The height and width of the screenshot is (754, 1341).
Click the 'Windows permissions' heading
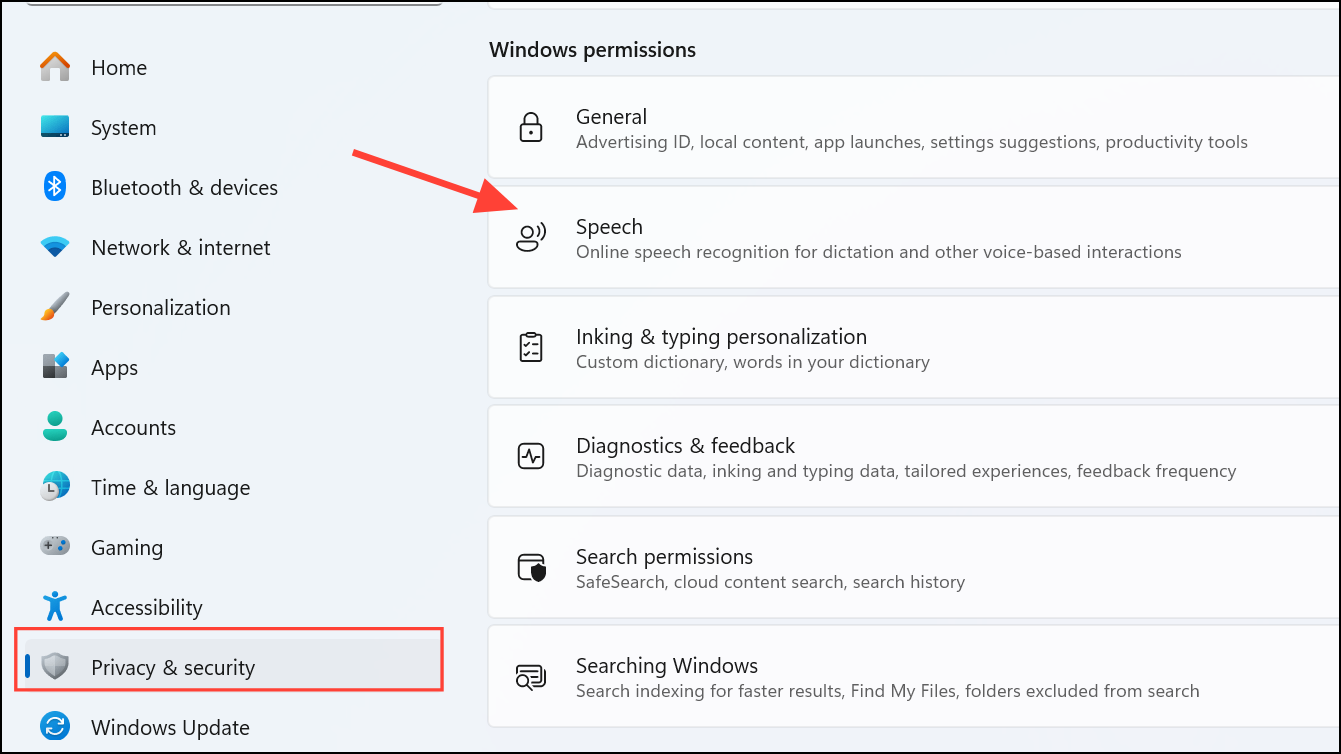tap(592, 49)
